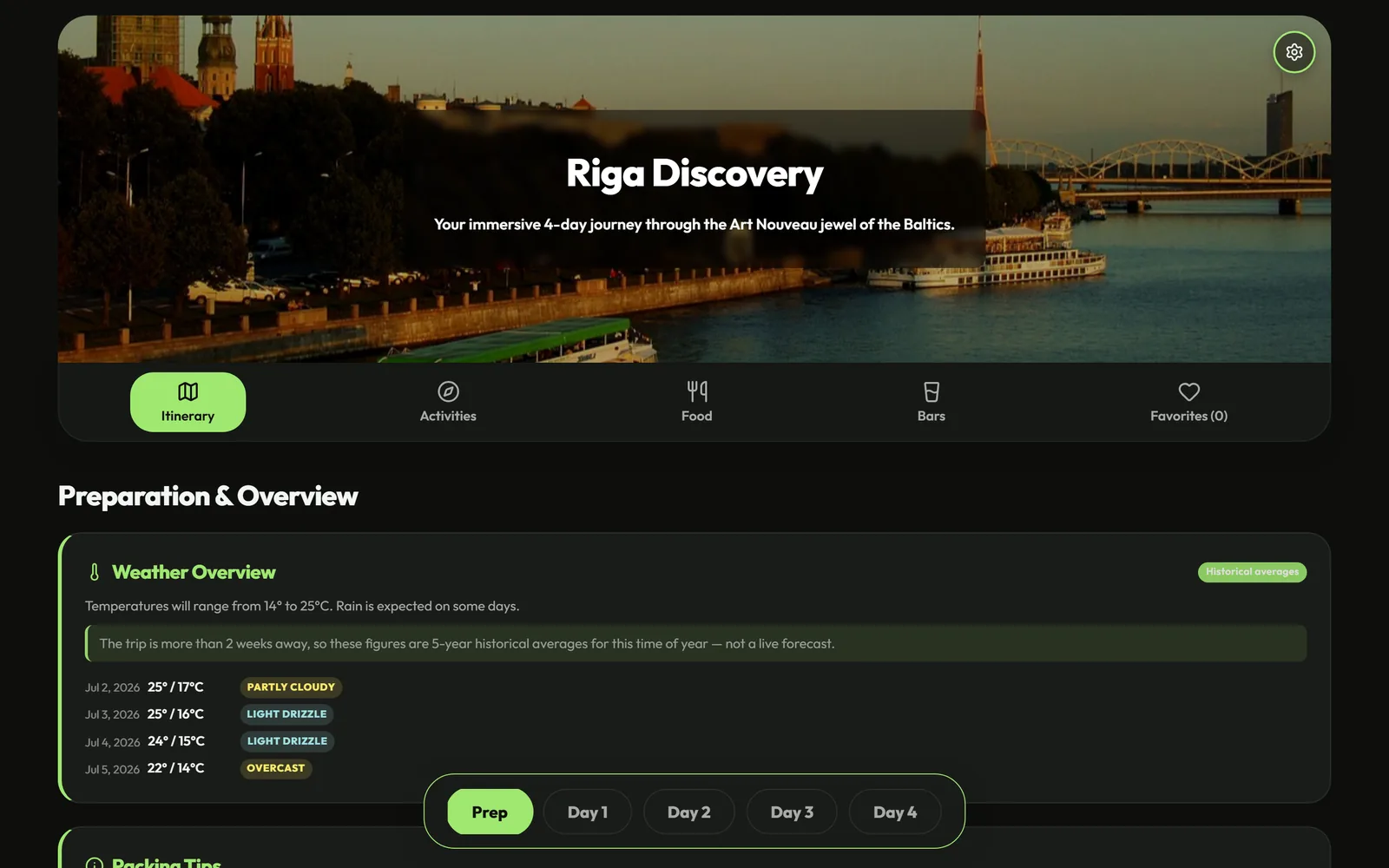Open the Favorites (0) tab label
Viewport: 1389px width, 868px height.
pyautogui.click(x=1188, y=416)
